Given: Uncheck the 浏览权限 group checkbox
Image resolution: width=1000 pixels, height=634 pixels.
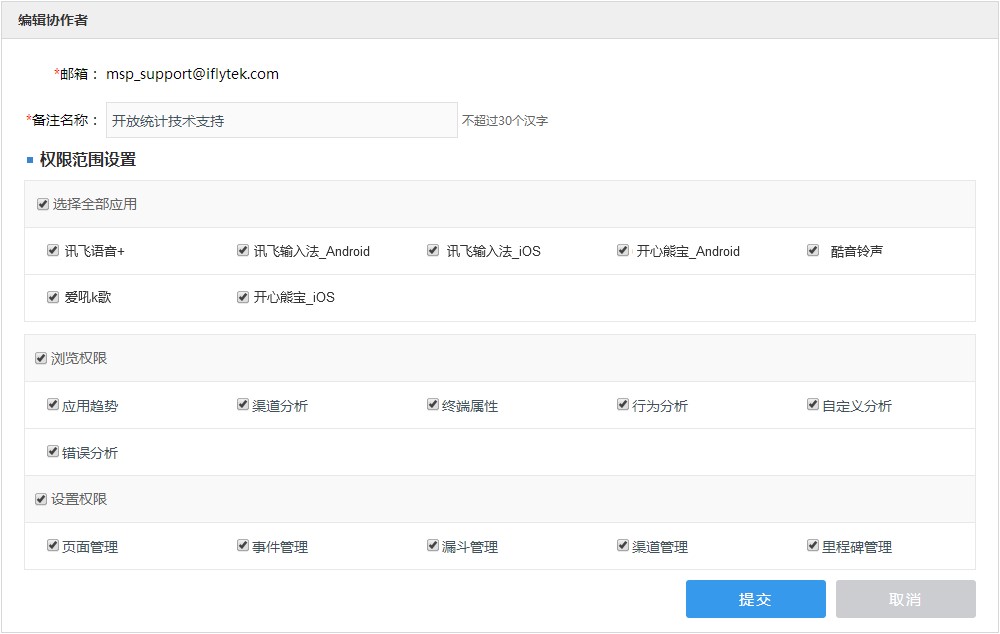Looking at the screenshot, I should coord(41,358).
